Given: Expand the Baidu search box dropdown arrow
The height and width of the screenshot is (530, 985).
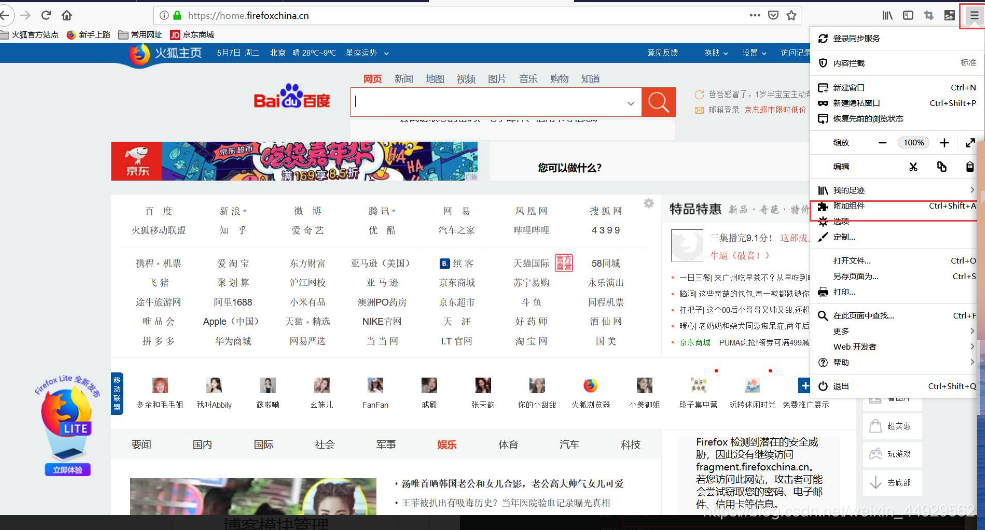Looking at the screenshot, I should click(x=631, y=103).
